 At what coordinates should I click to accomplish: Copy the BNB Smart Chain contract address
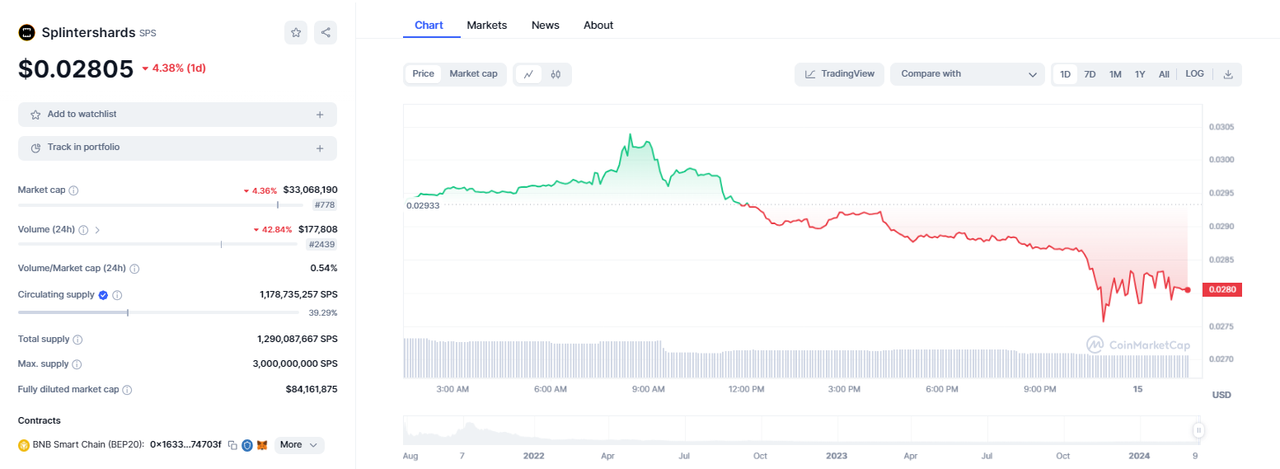click(x=232, y=445)
